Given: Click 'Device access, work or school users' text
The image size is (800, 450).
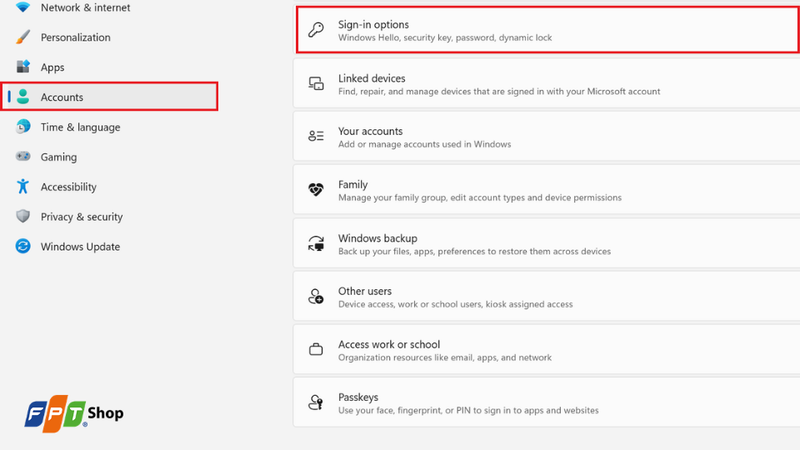Looking at the screenshot, I should click(x=456, y=304).
